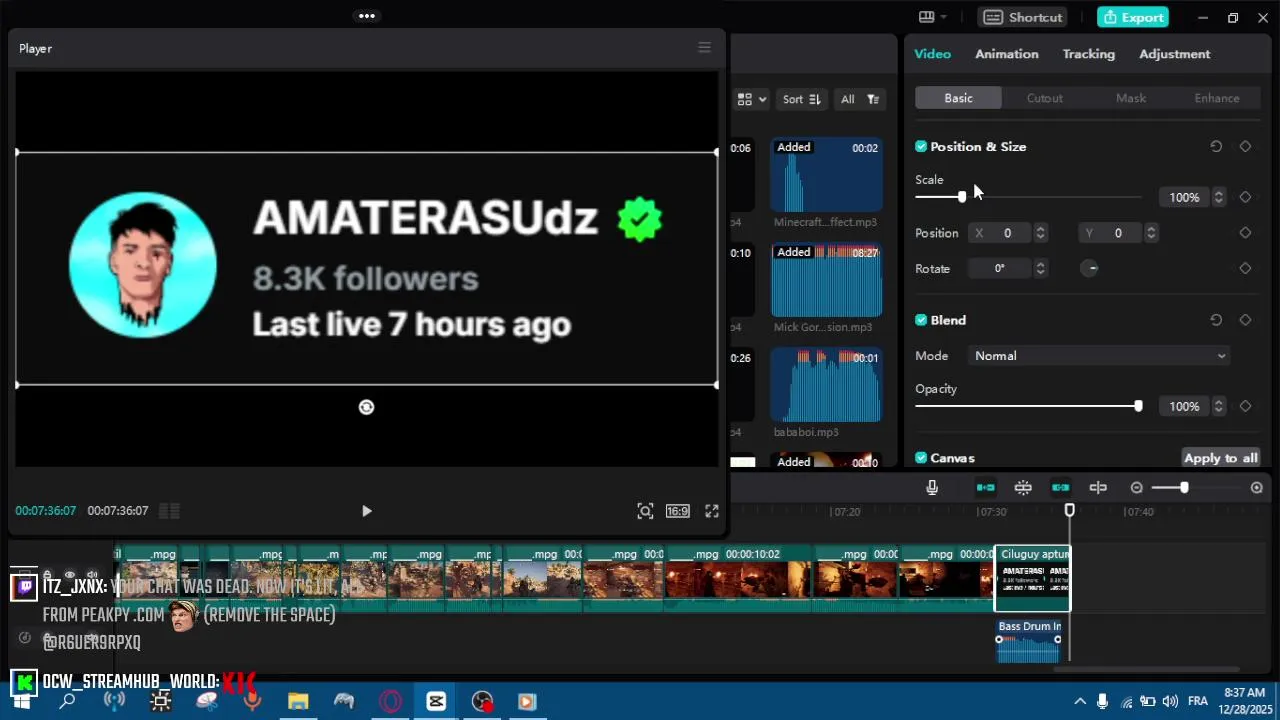Toggle the Blend checkbox
The height and width of the screenshot is (720, 1280).
click(921, 320)
